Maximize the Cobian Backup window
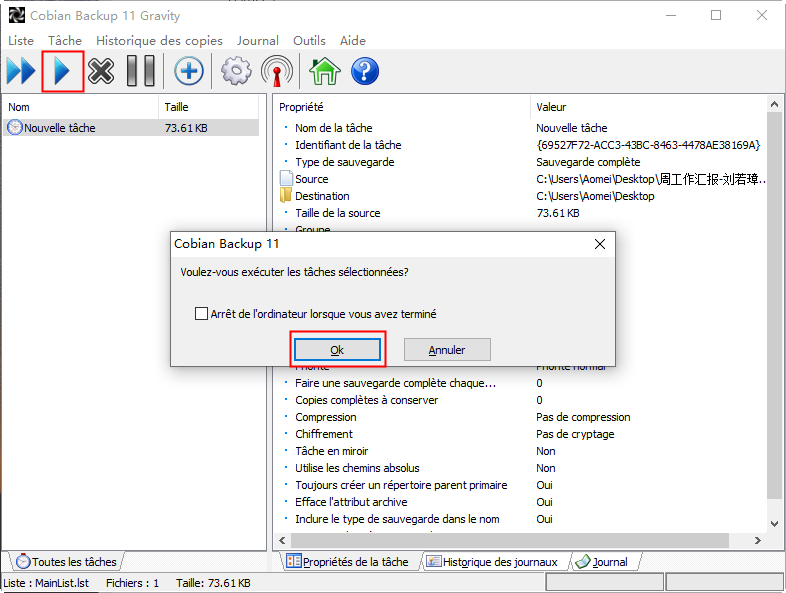786x593 pixels. (716, 16)
